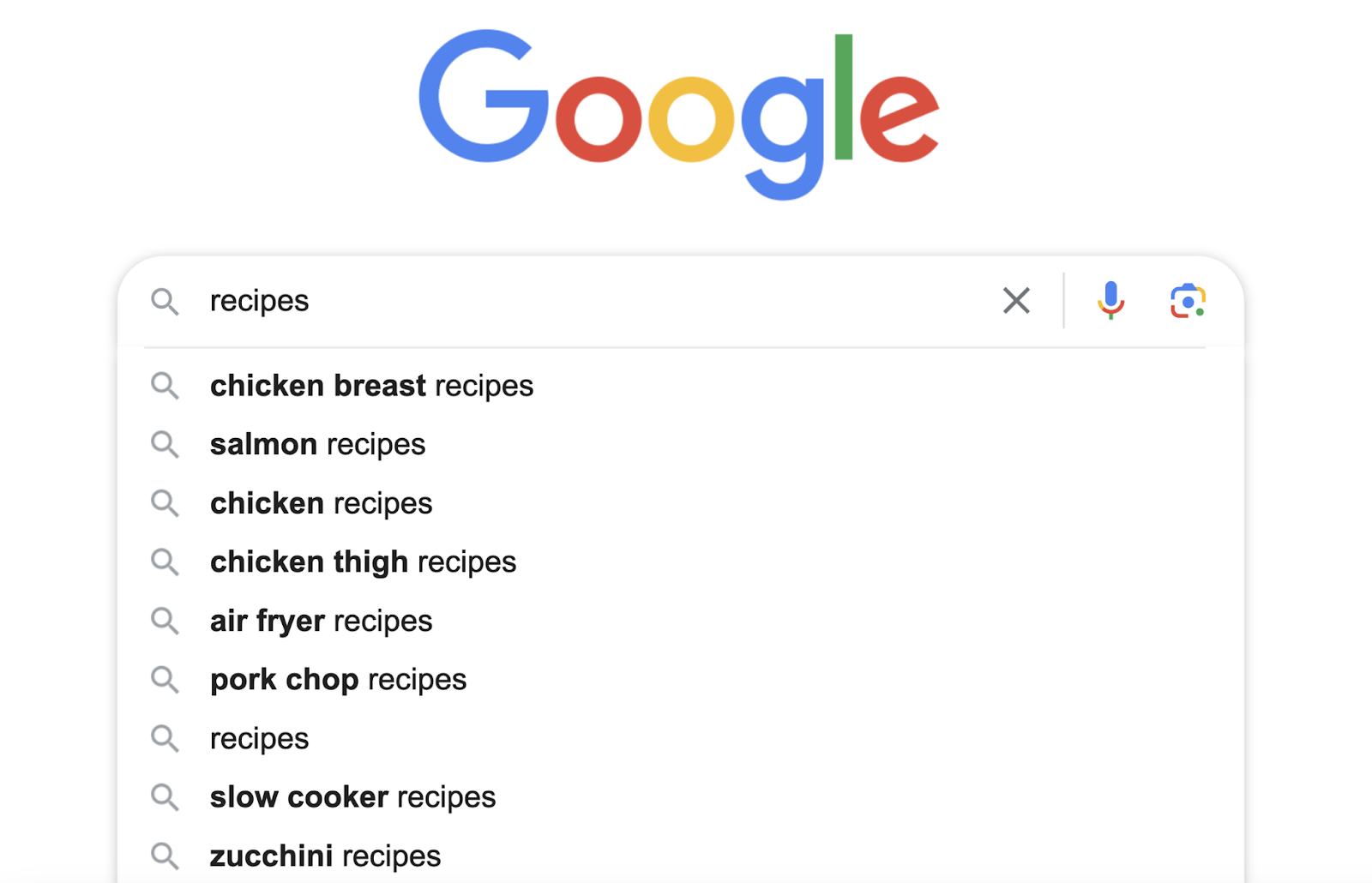Click magnifier icon beside zucchini recipes

[165, 856]
